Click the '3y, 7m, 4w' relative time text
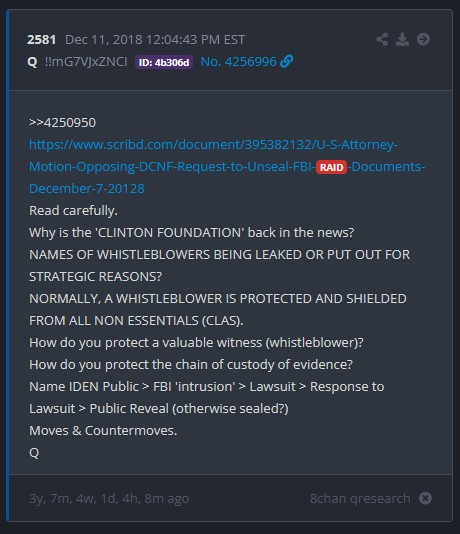 pos(109,499)
